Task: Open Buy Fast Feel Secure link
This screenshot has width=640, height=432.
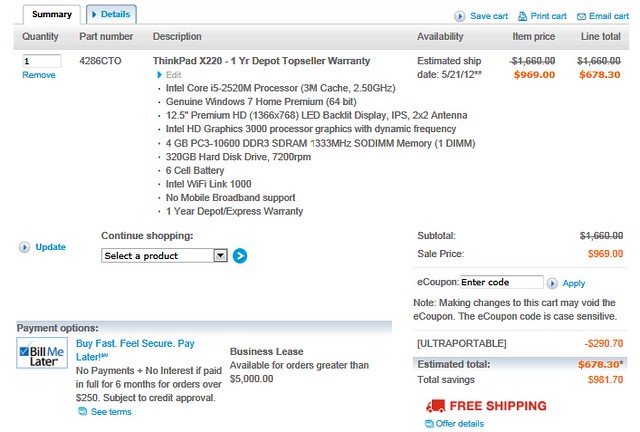Action: pos(135,350)
